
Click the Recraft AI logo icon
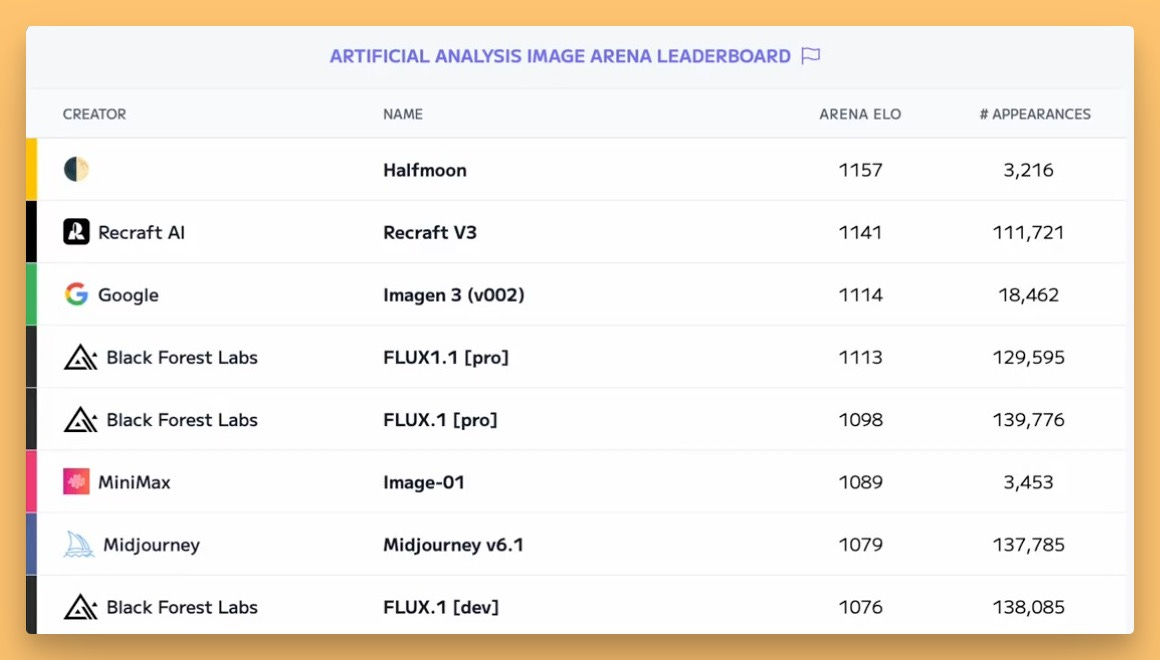pyautogui.click(x=76, y=232)
